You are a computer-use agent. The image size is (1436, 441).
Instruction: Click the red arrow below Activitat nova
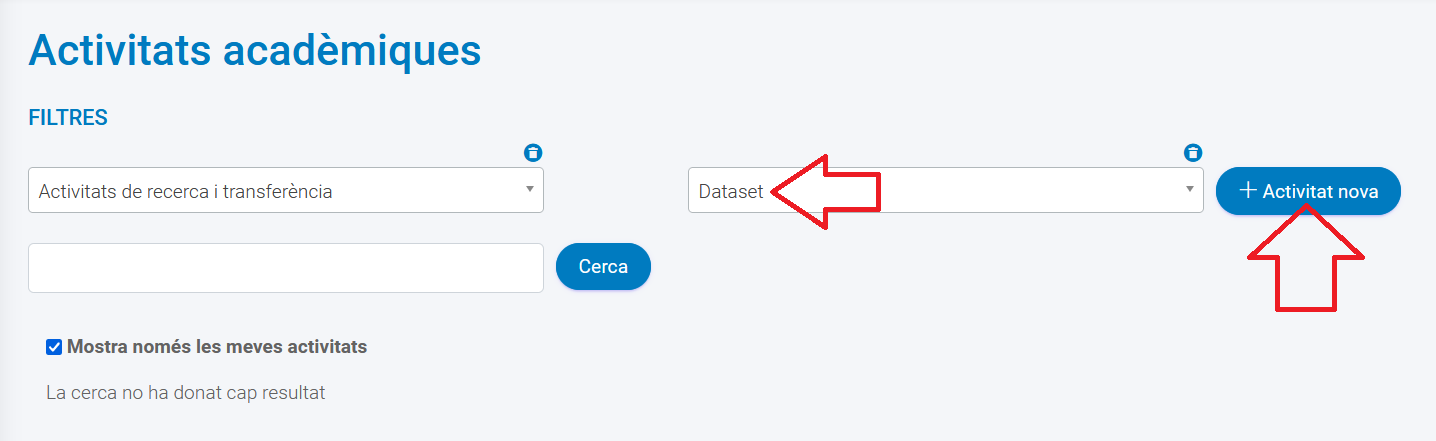(x=1306, y=265)
